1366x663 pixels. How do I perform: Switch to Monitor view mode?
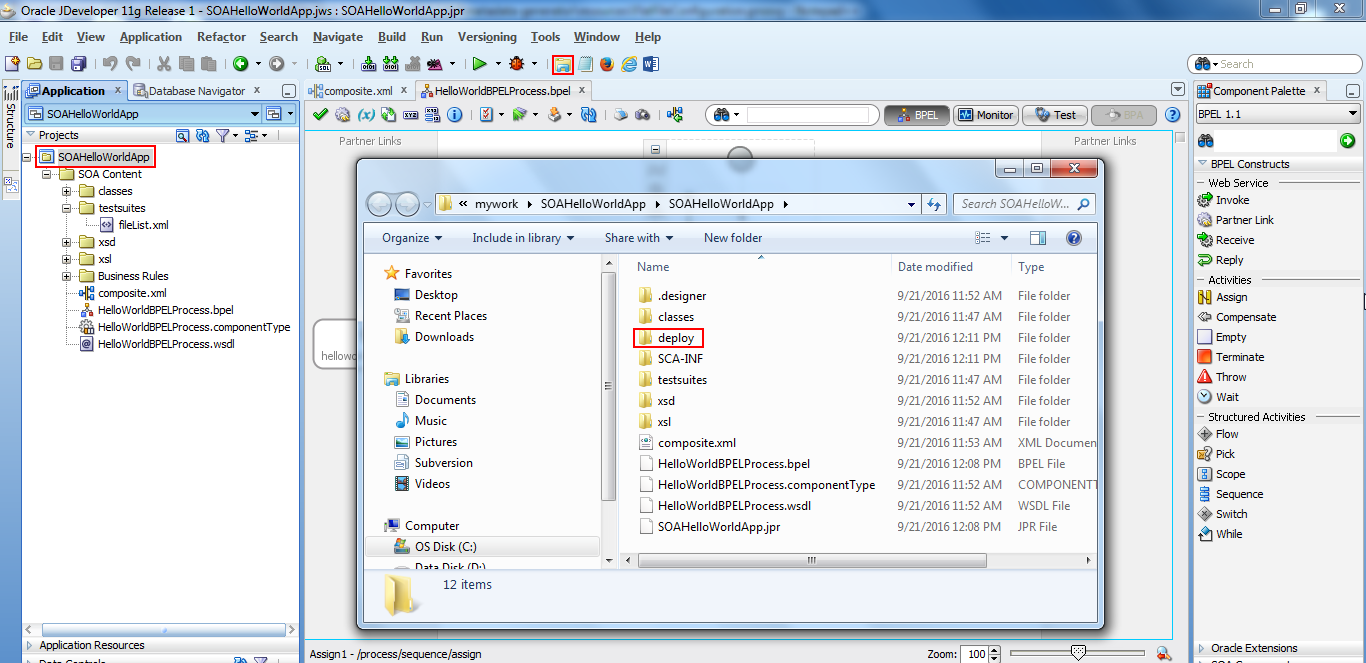(x=985, y=114)
